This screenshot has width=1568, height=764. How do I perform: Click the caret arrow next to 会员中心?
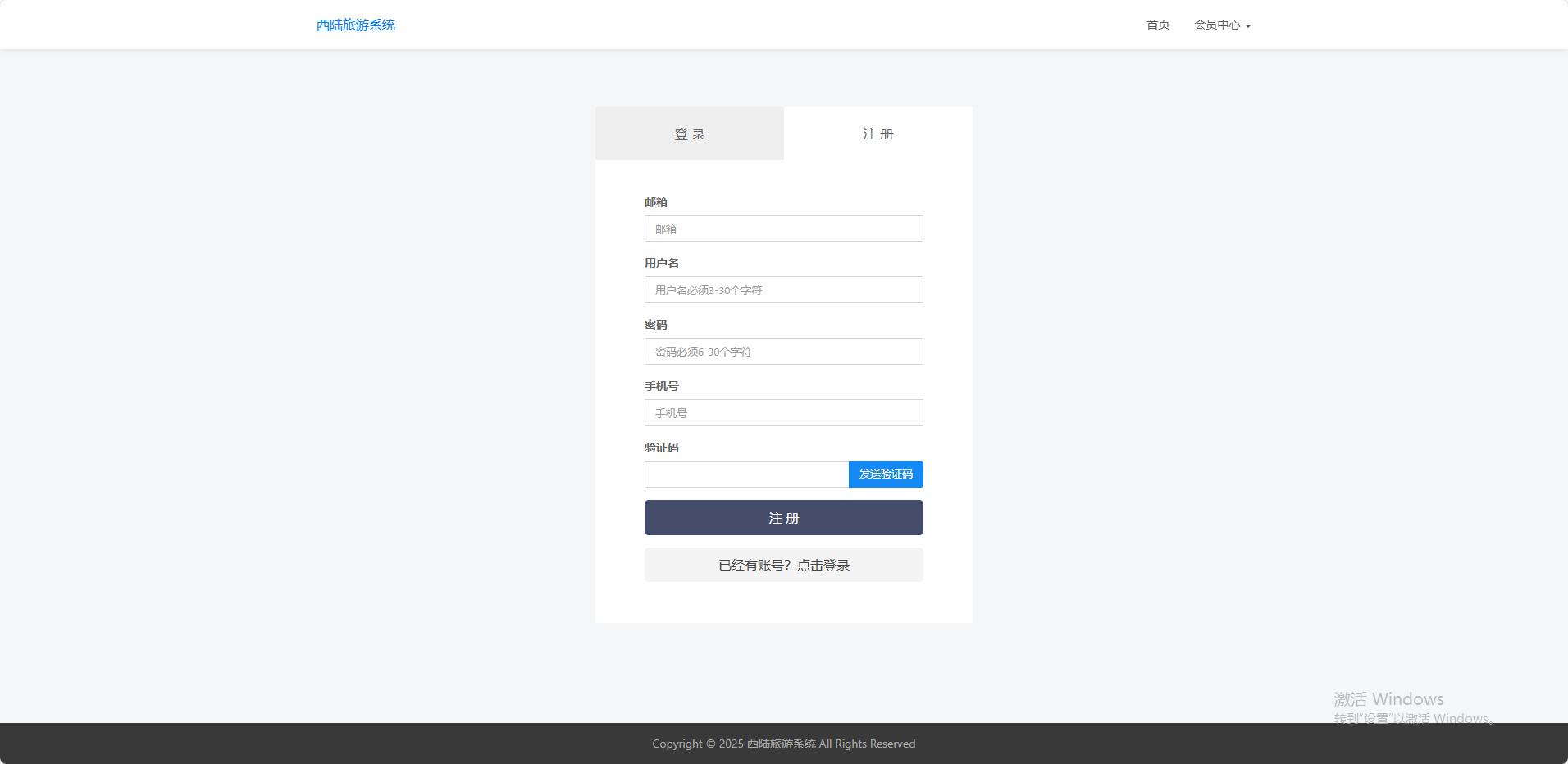tap(1248, 26)
